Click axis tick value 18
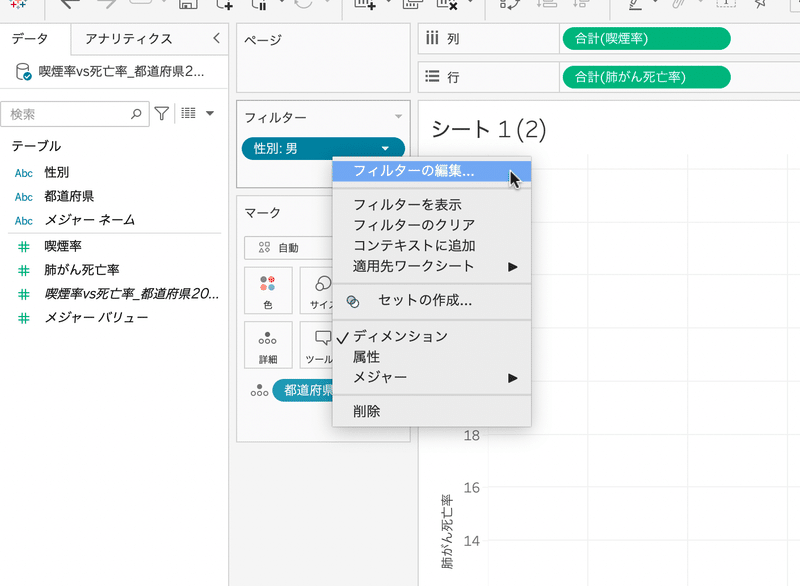 pyautogui.click(x=471, y=436)
